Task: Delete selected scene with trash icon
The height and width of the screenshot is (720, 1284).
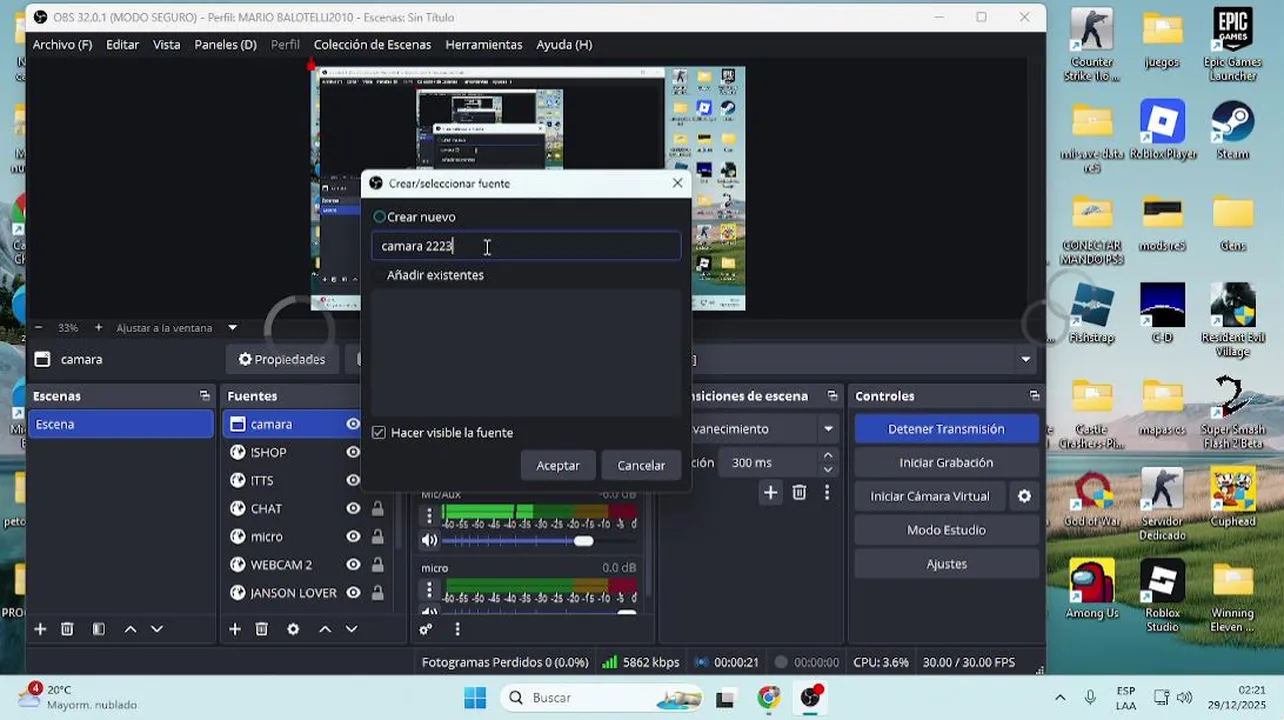Action: coord(67,629)
